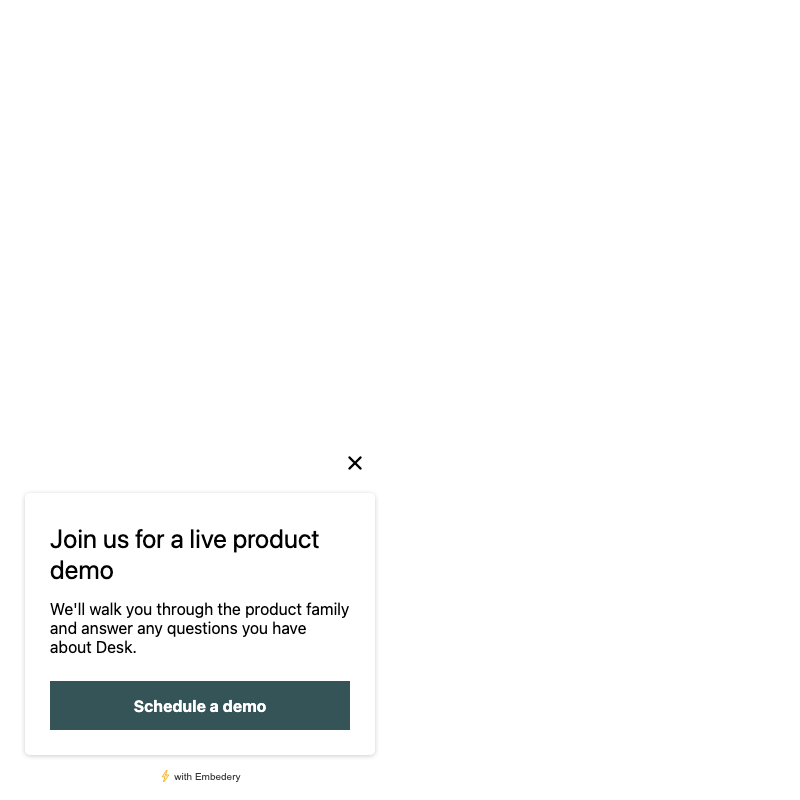This screenshot has height=800, width=800.
Task: Click the word product in the heading
Action: pos(276,540)
